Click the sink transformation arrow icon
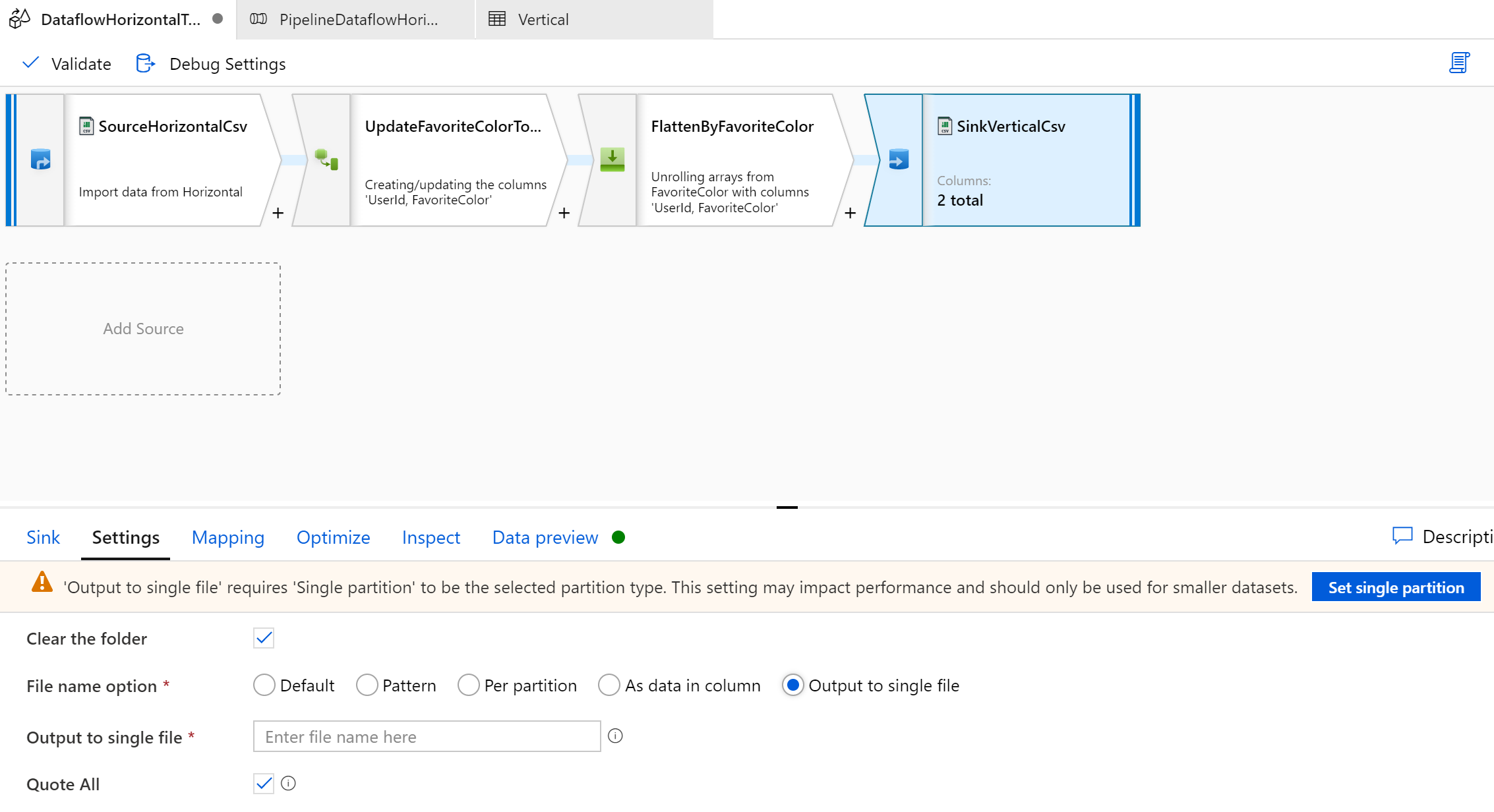Viewport: 1494px width, 812px height. [898, 159]
